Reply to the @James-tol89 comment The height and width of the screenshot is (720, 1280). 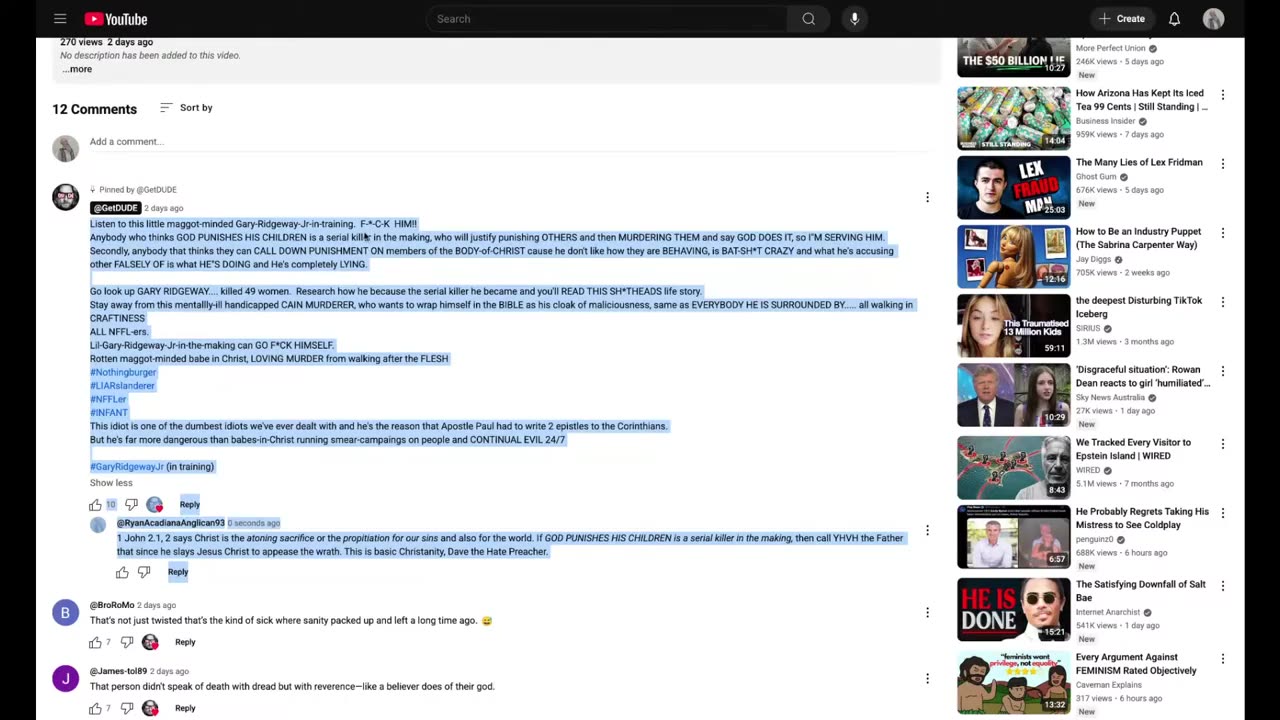185,708
